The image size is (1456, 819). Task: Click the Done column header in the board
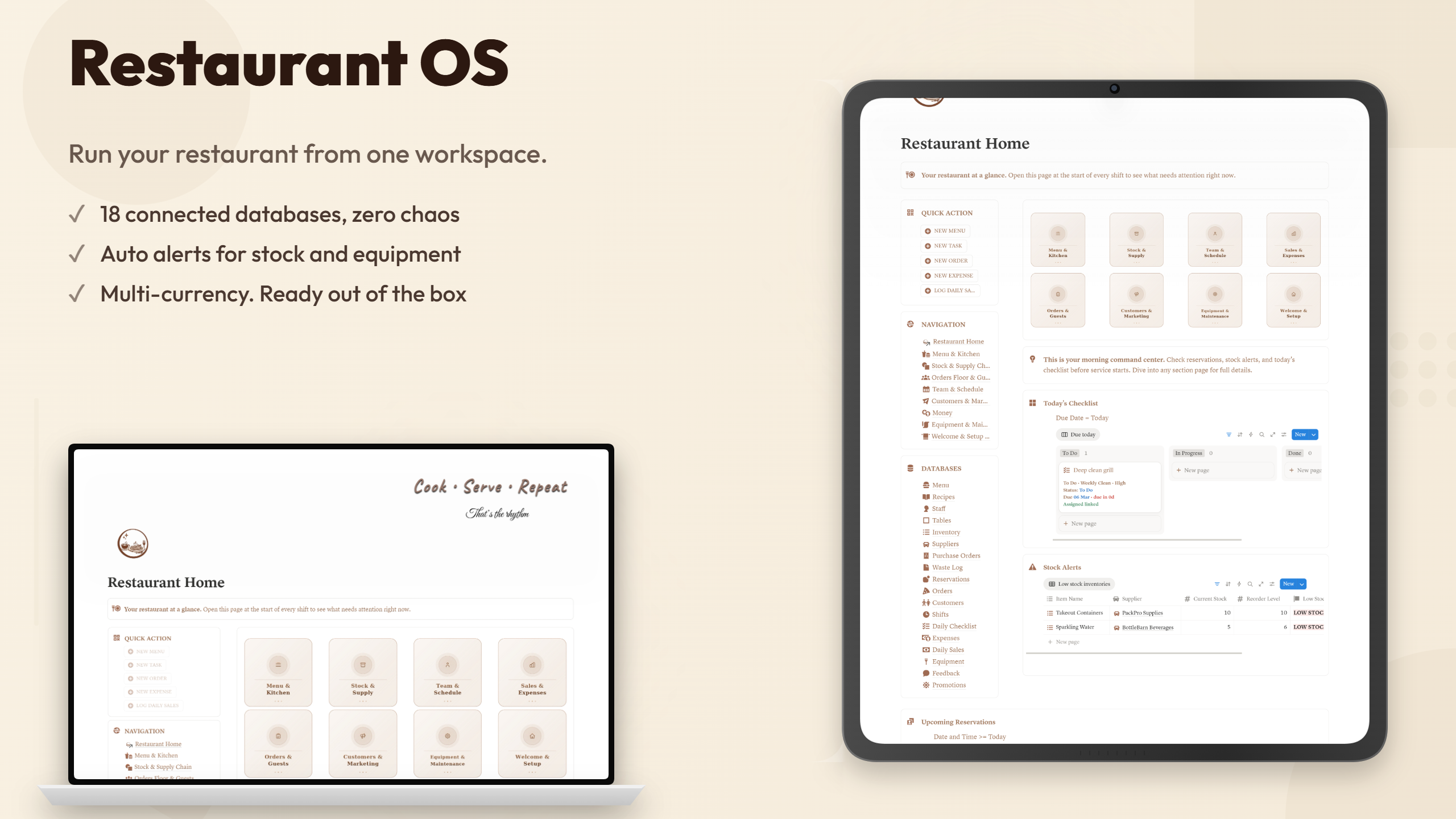1294,453
